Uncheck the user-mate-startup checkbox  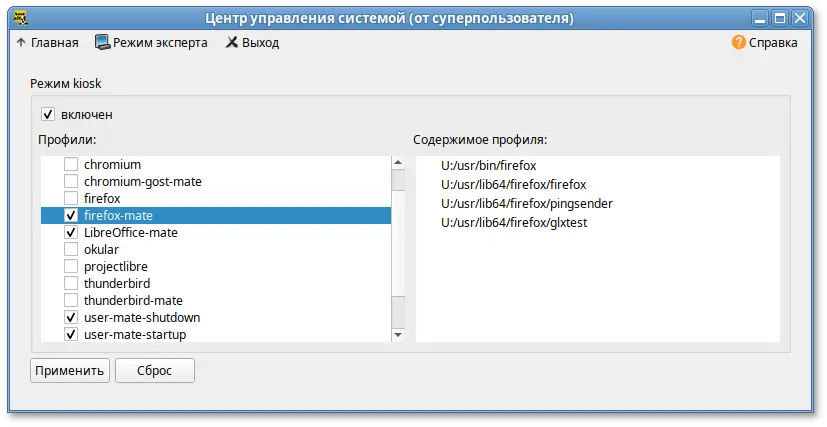(x=71, y=334)
